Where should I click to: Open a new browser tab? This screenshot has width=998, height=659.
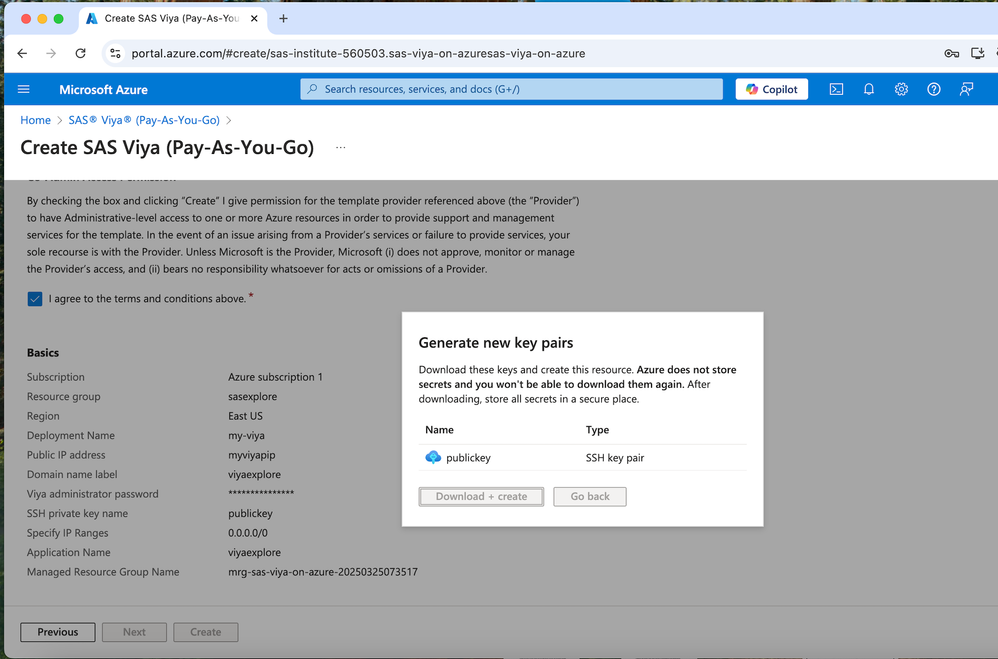point(283,18)
